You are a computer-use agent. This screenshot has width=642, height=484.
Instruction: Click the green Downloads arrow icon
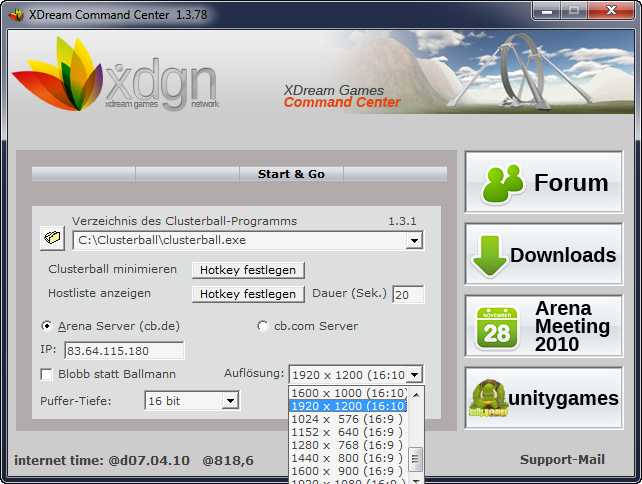[489, 255]
